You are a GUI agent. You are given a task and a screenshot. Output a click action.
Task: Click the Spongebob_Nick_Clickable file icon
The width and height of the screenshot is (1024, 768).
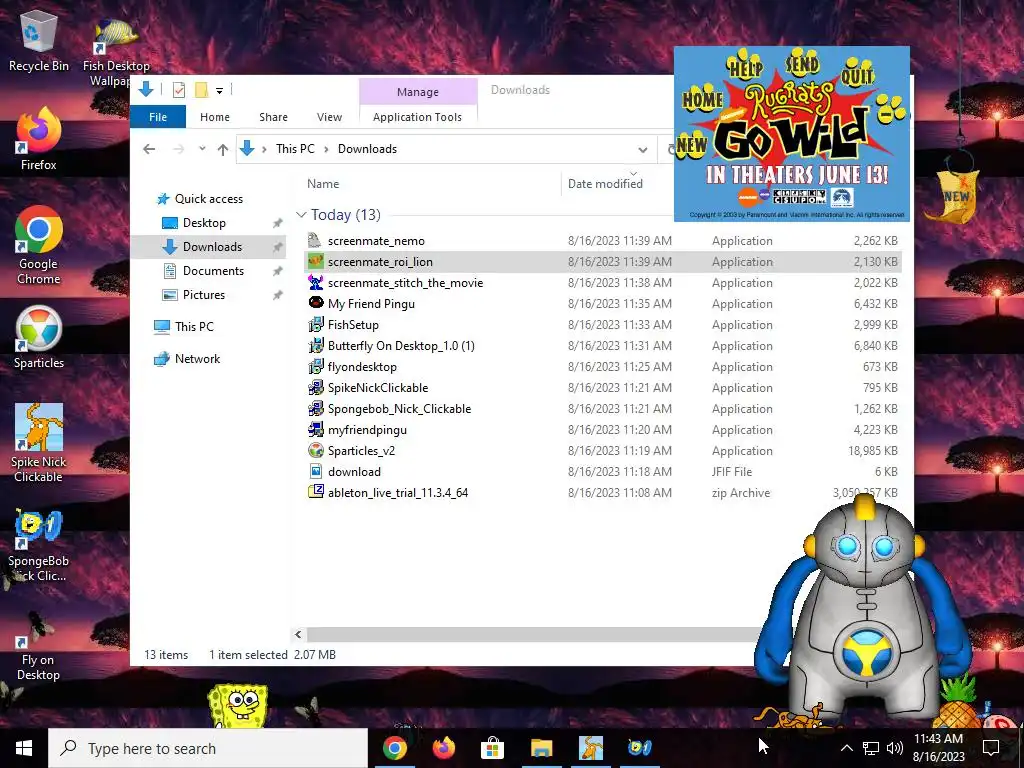point(315,408)
